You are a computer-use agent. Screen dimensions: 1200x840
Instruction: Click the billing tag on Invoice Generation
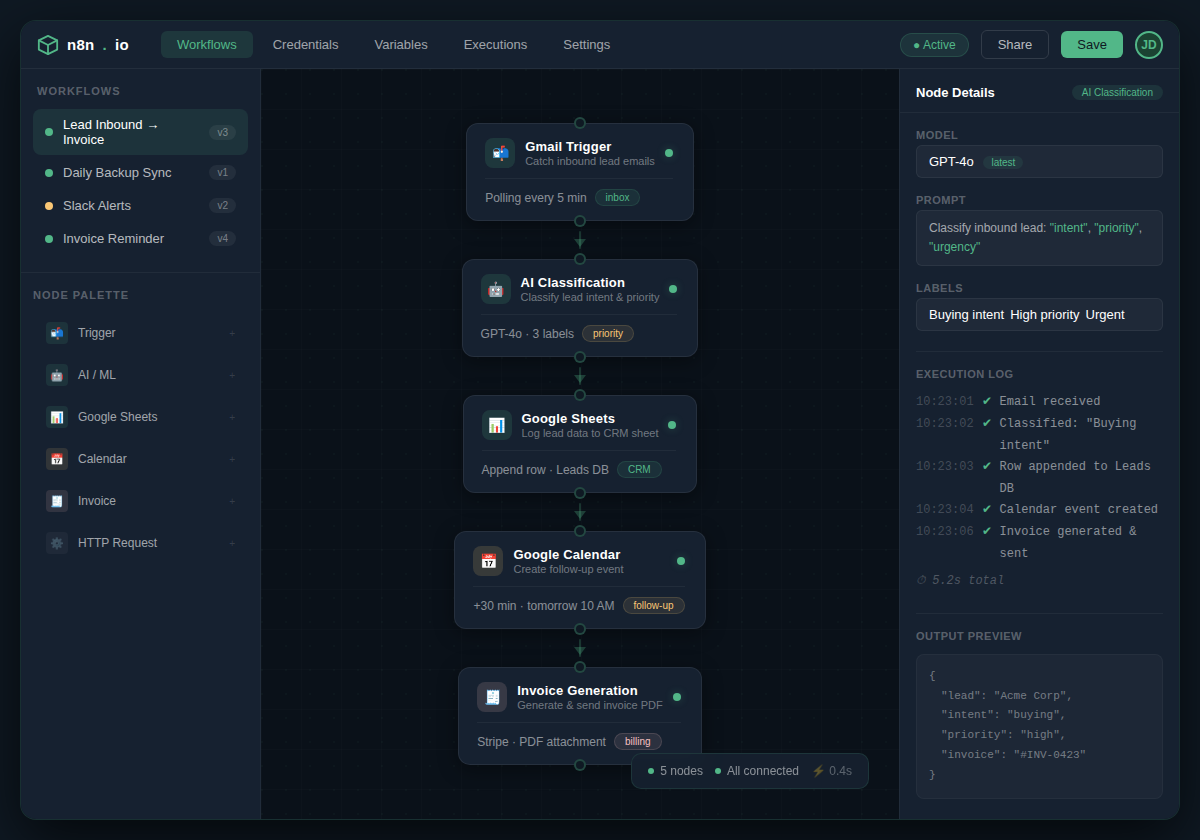638,741
